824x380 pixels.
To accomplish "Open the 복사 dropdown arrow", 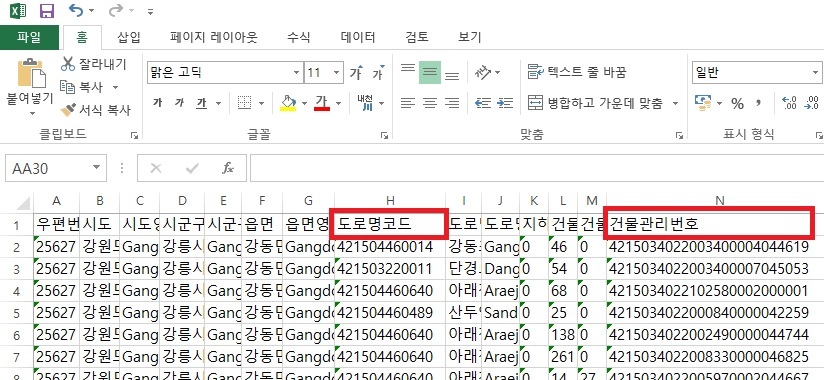I will point(116,87).
